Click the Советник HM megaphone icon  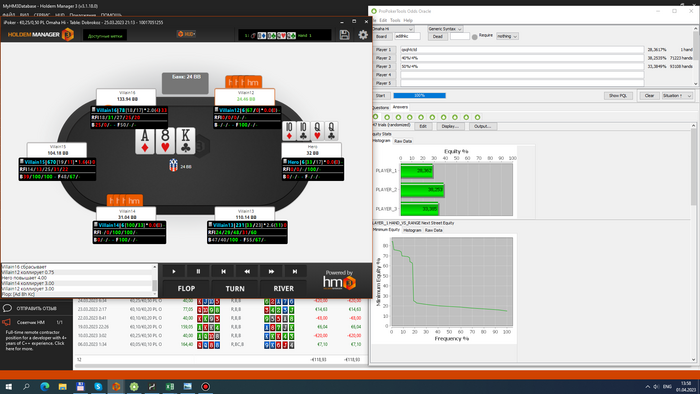[x=7, y=322]
